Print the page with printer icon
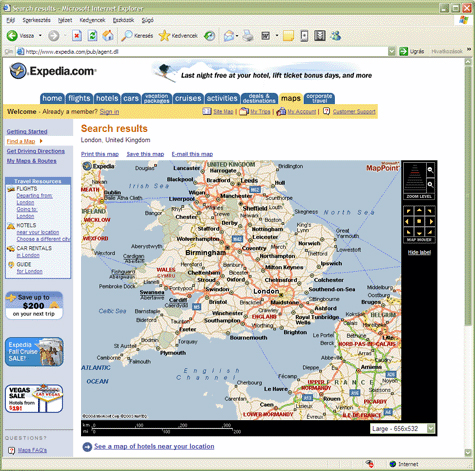 click(248, 36)
